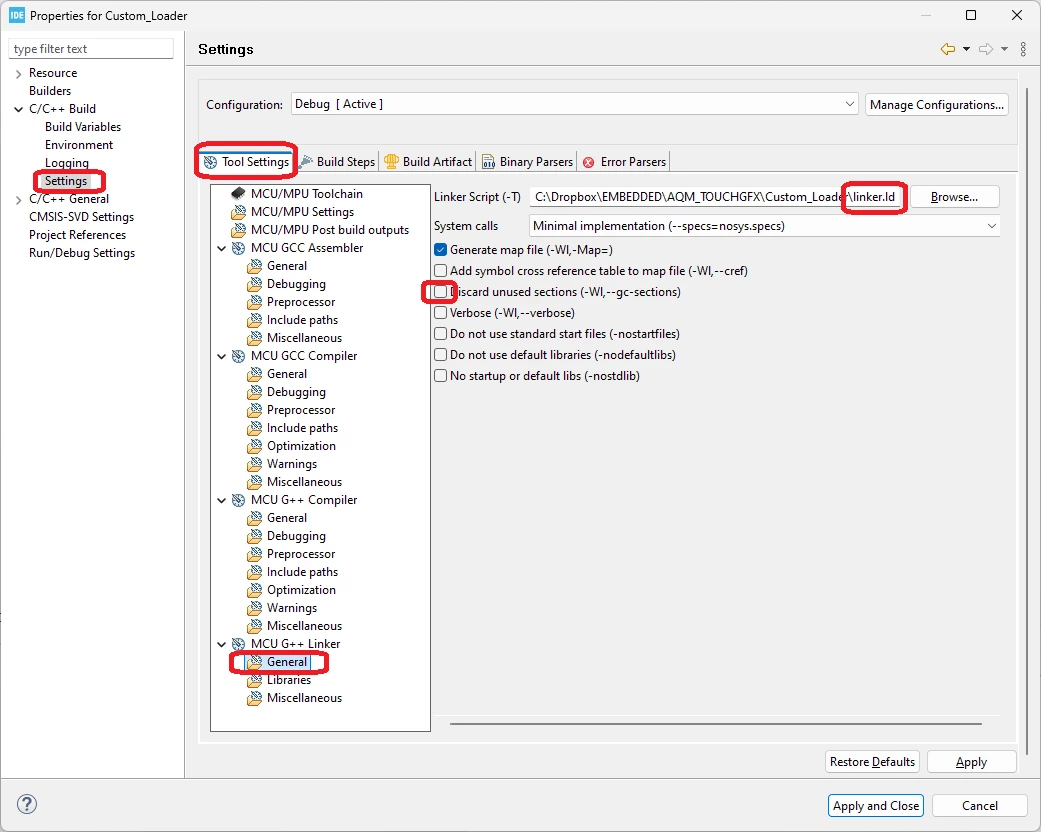The height and width of the screenshot is (832, 1041).
Task: Click the Linker Script path field
Action: pyautogui.click(x=718, y=197)
